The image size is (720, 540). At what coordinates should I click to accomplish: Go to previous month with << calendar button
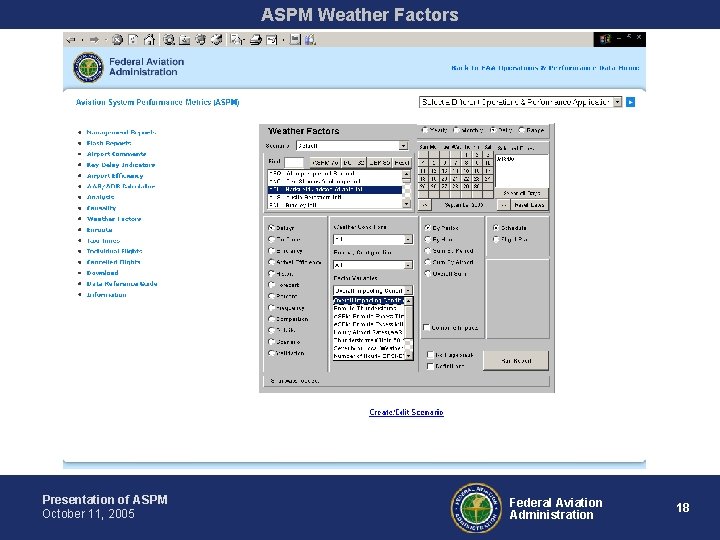click(x=425, y=205)
